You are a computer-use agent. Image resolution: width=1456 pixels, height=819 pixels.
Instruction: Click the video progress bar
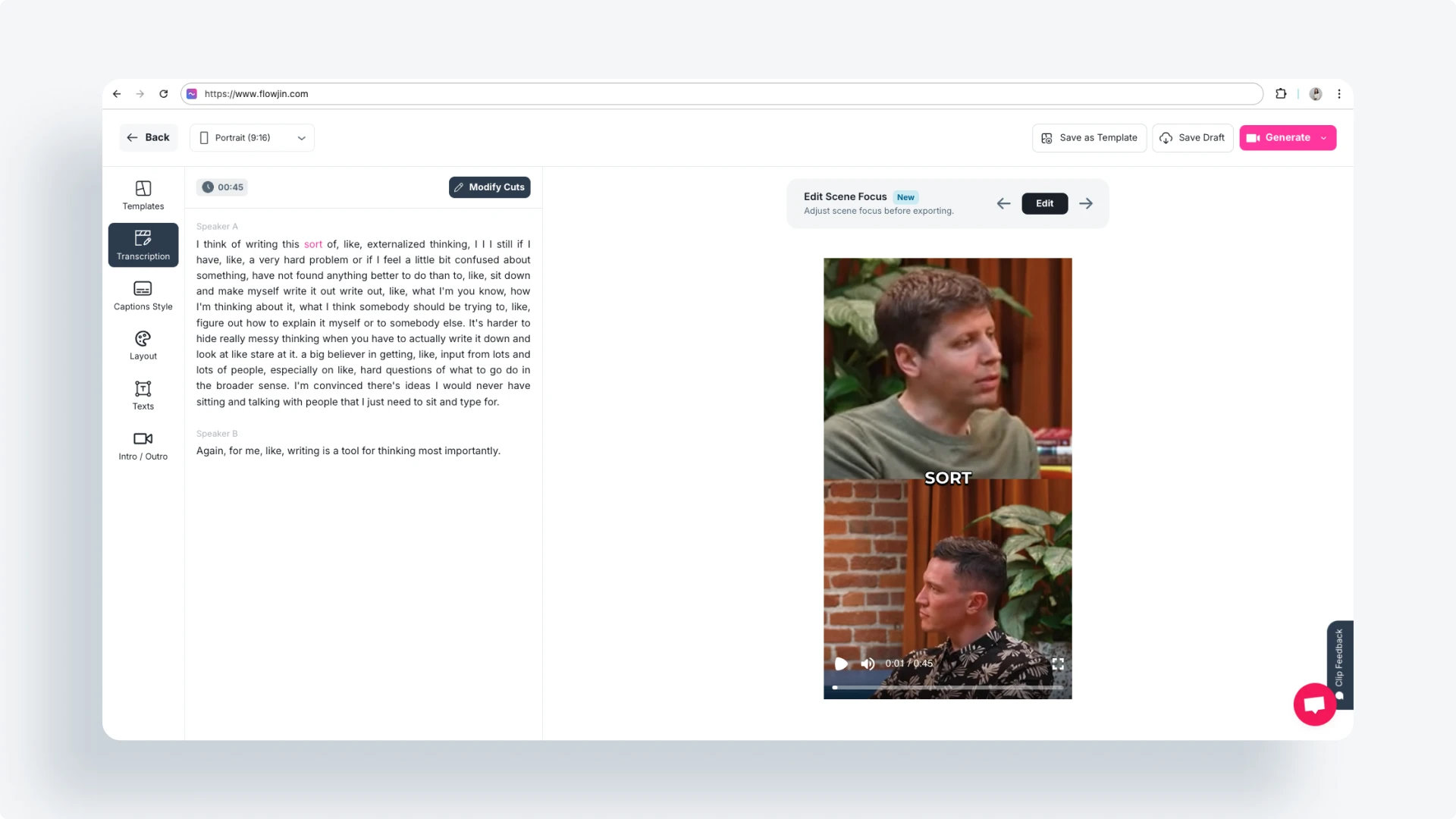947,687
